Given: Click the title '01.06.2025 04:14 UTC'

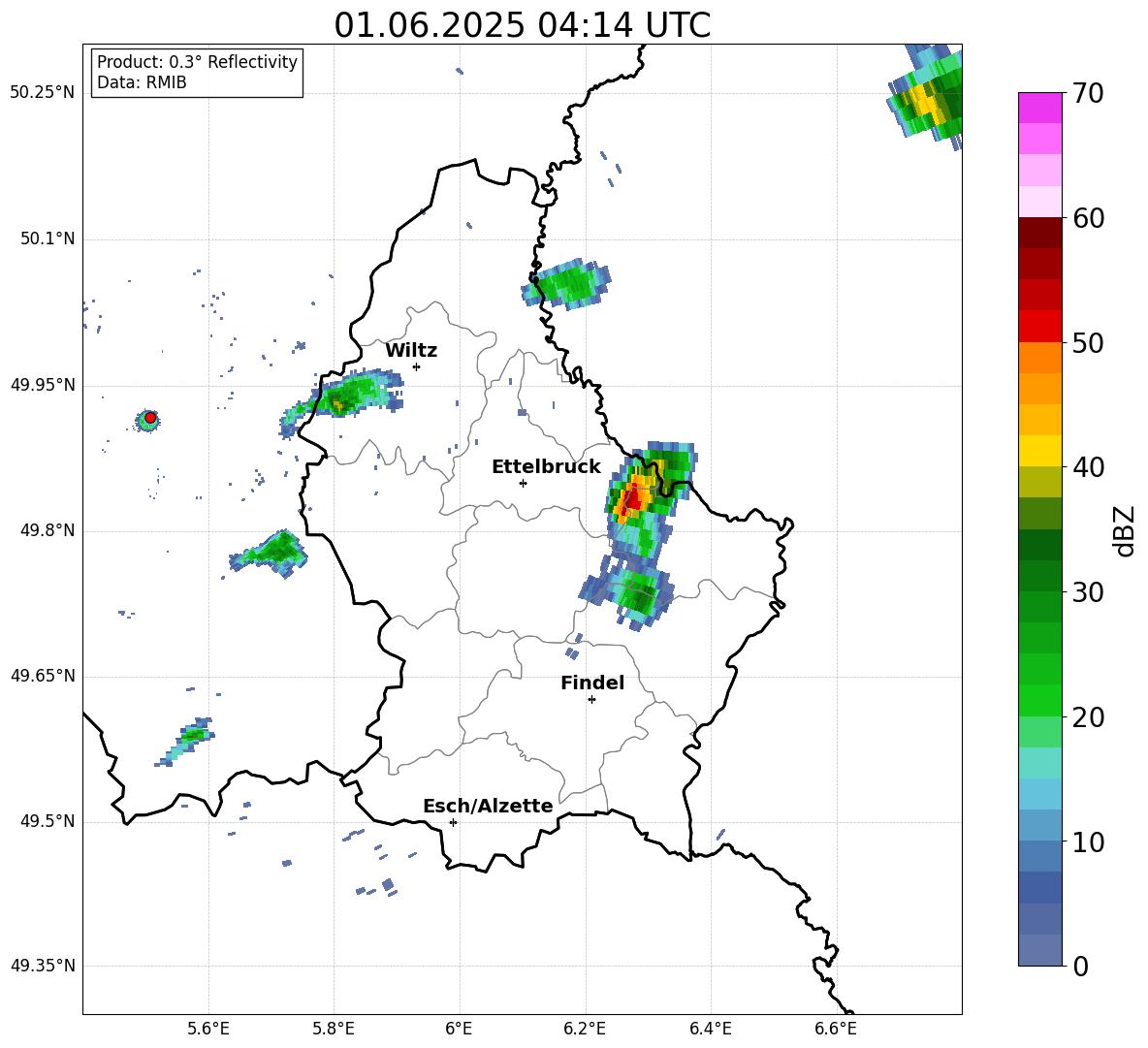Looking at the screenshot, I should point(522,25).
